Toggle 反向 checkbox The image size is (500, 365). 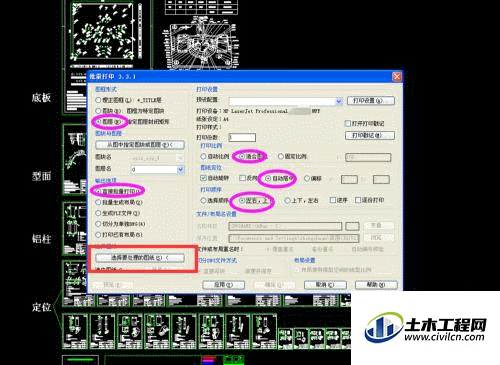tap(242, 178)
